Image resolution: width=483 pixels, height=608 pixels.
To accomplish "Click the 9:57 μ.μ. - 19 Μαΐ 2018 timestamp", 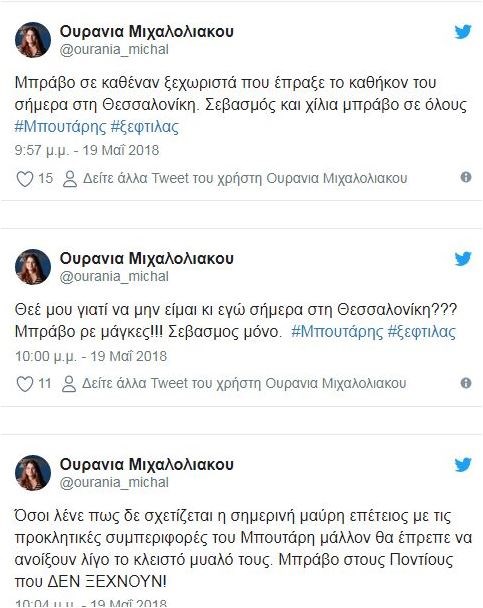I will tap(87, 150).
